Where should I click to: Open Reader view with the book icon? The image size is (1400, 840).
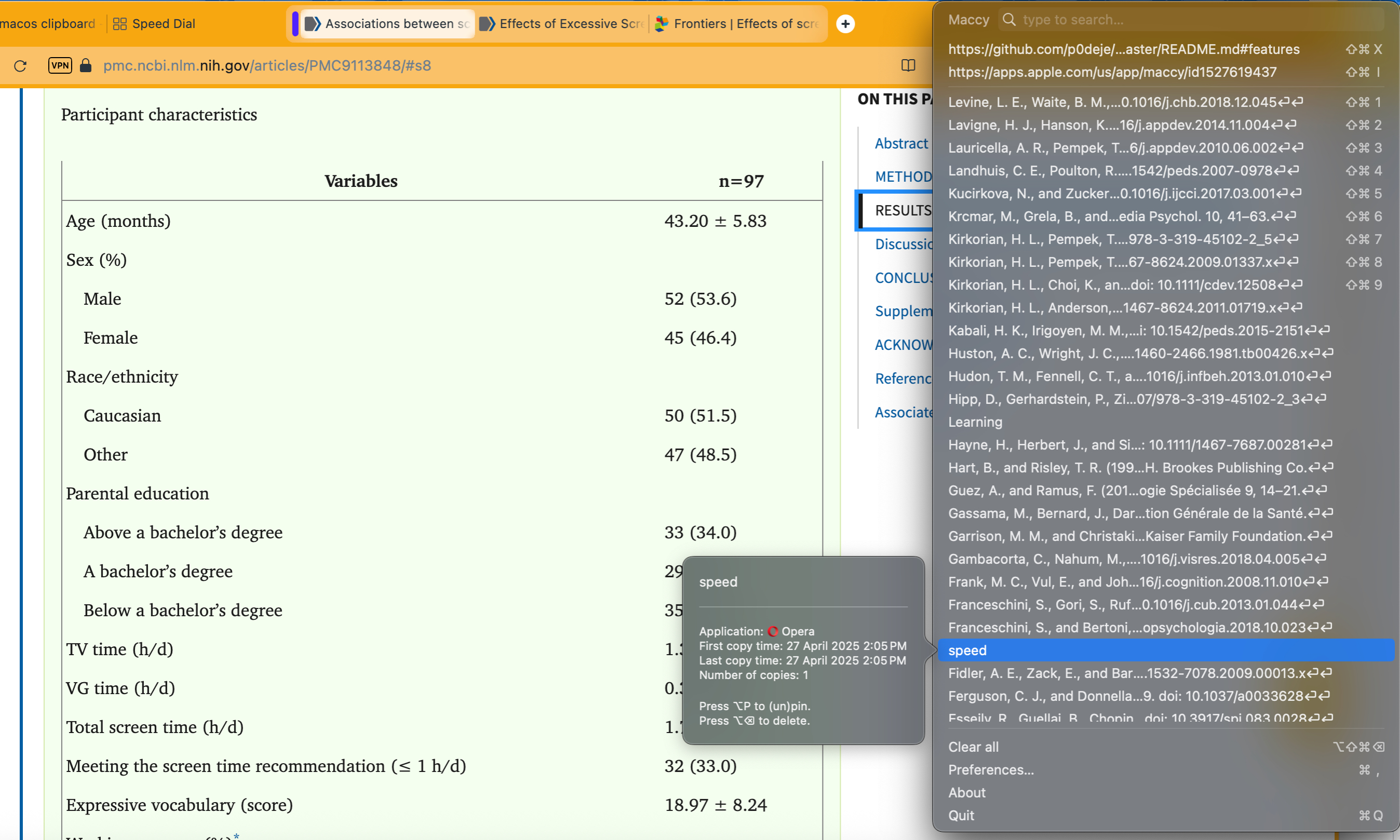pyautogui.click(x=908, y=65)
